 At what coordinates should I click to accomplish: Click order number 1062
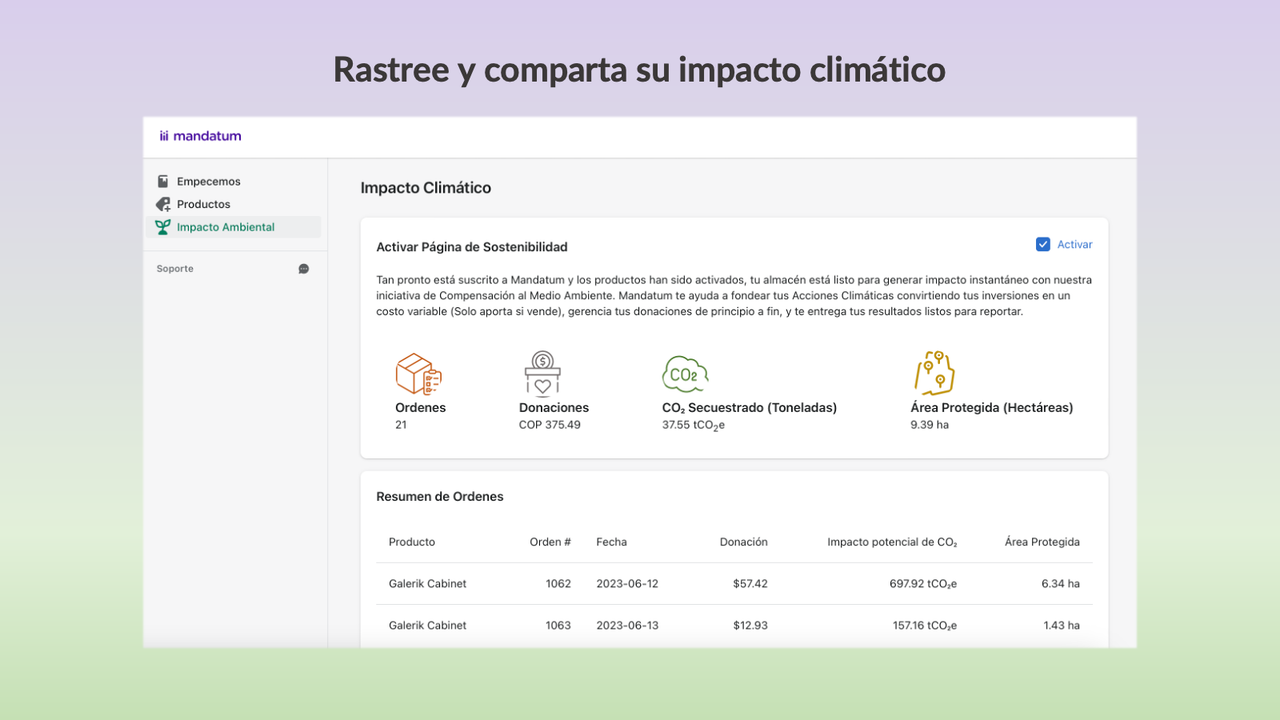point(558,583)
